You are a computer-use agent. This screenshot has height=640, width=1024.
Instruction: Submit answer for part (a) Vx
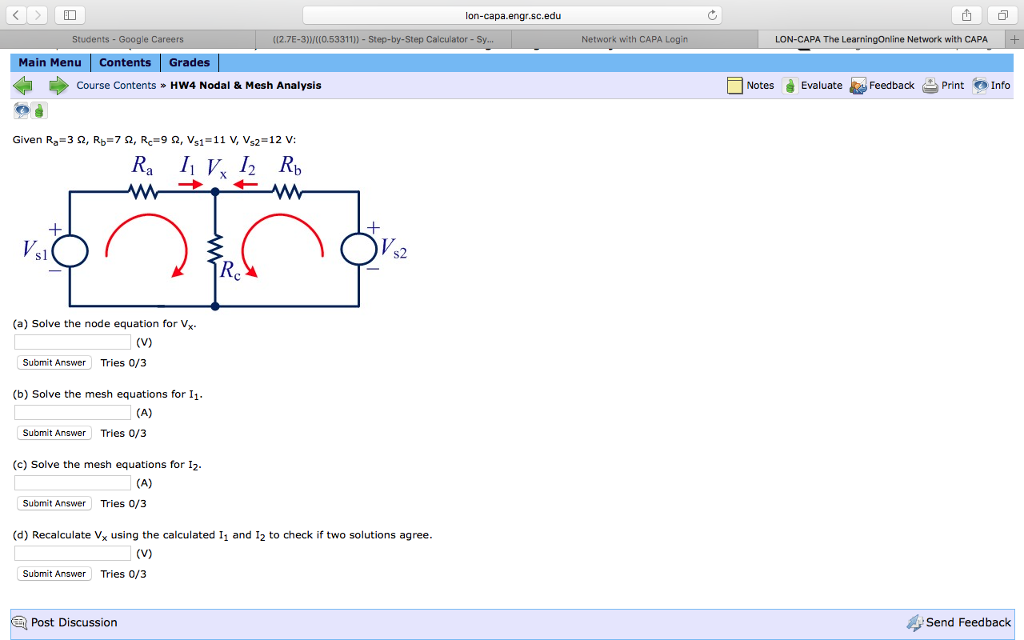[54, 362]
